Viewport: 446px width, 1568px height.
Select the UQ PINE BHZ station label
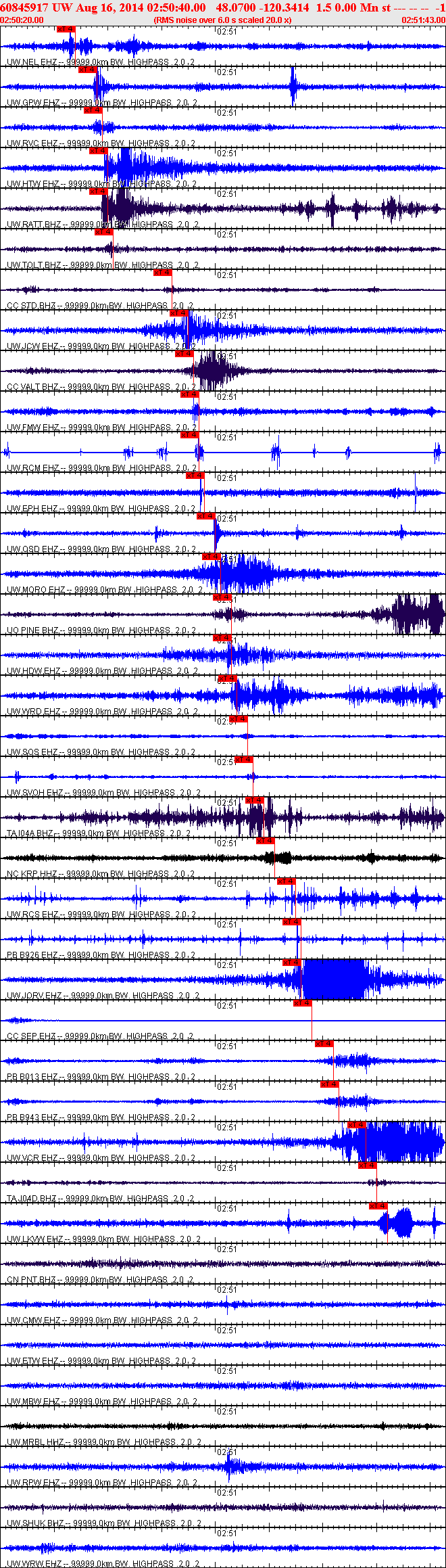point(32,630)
